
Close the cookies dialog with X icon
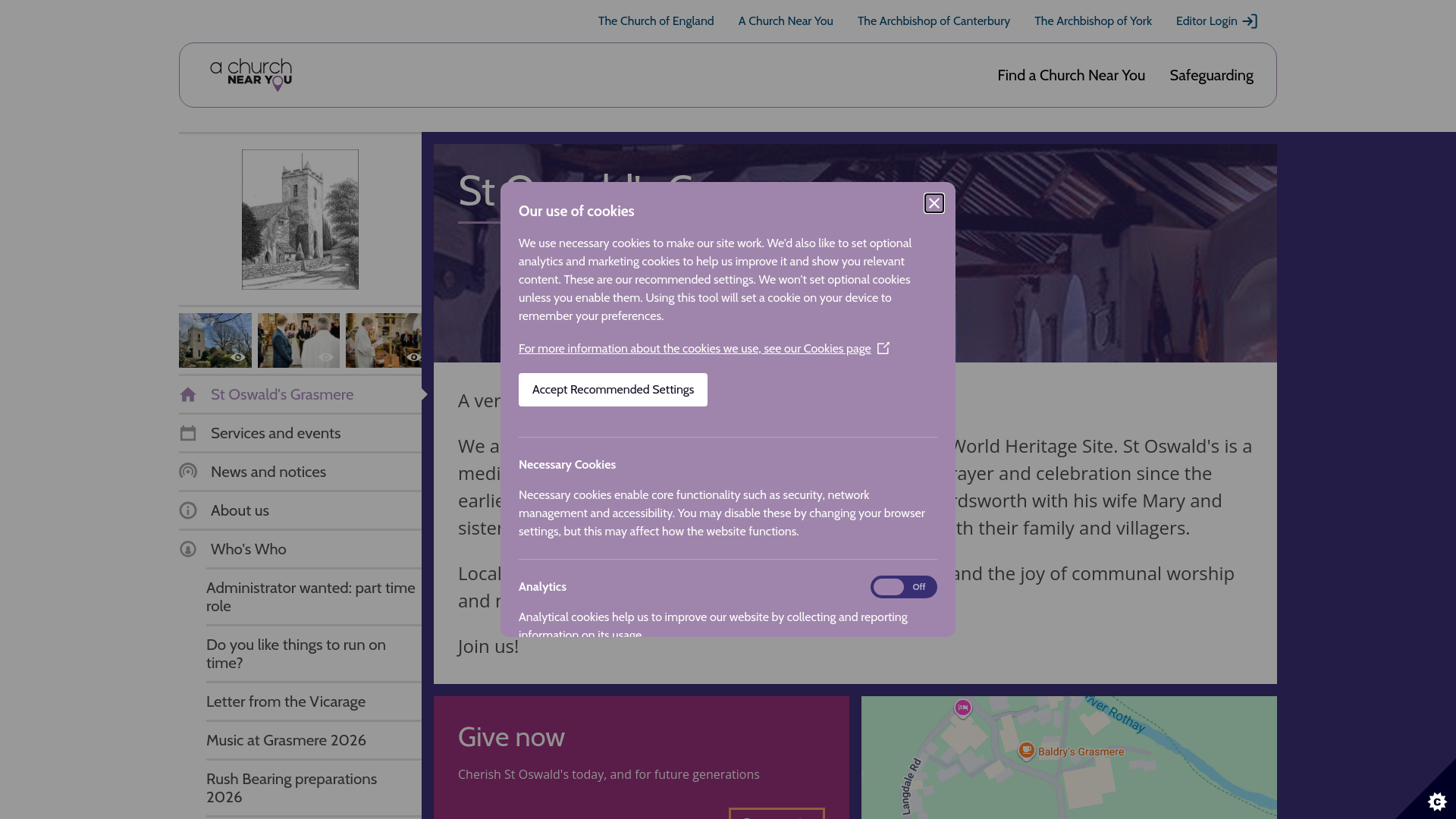point(934,203)
